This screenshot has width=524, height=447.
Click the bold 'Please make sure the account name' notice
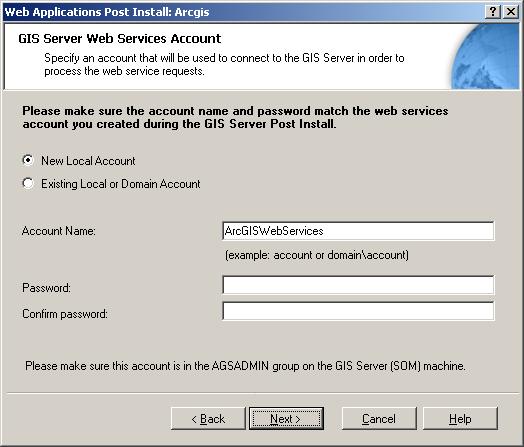coord(235,117)
